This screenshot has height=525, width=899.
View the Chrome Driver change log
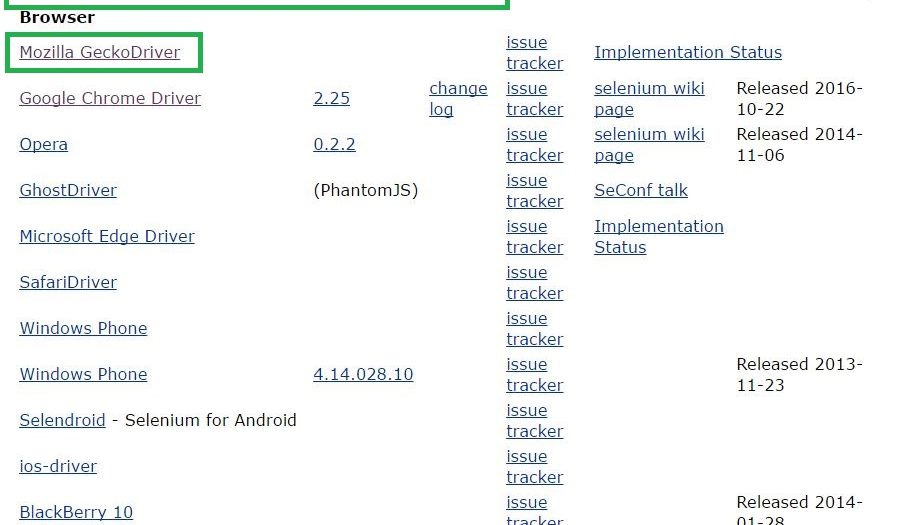click(458, 98)
